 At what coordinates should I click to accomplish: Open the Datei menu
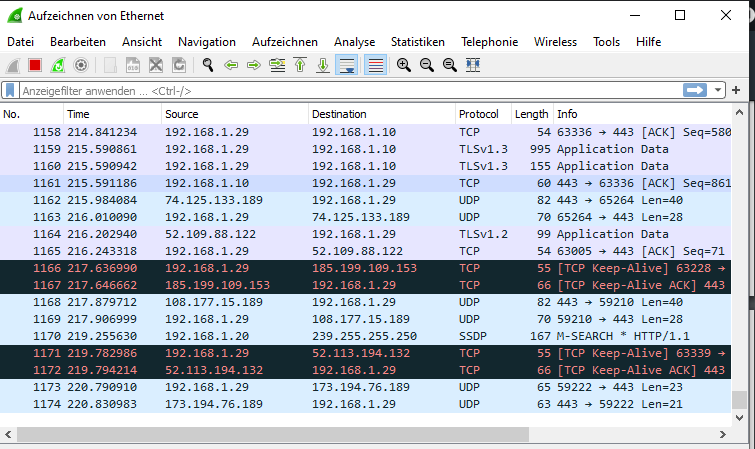20,42
